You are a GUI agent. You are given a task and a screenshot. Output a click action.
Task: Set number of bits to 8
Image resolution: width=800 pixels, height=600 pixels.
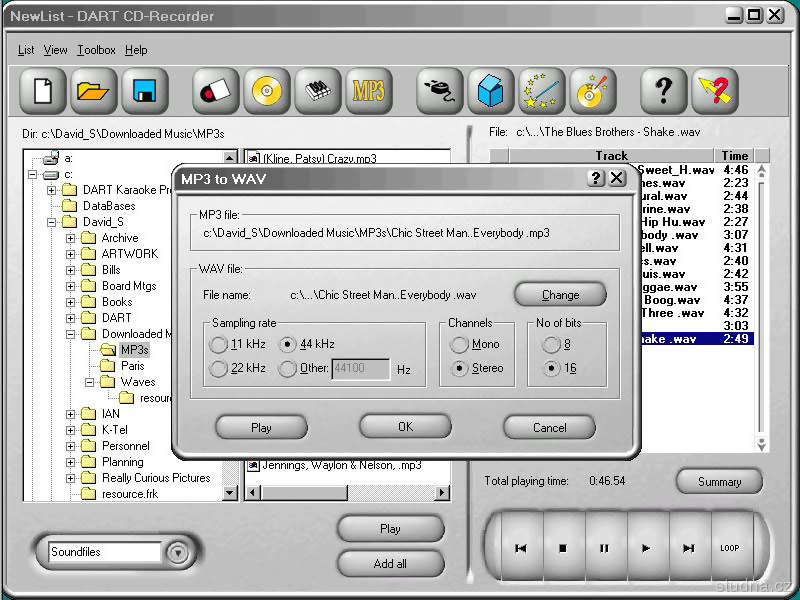click(551, 345)
